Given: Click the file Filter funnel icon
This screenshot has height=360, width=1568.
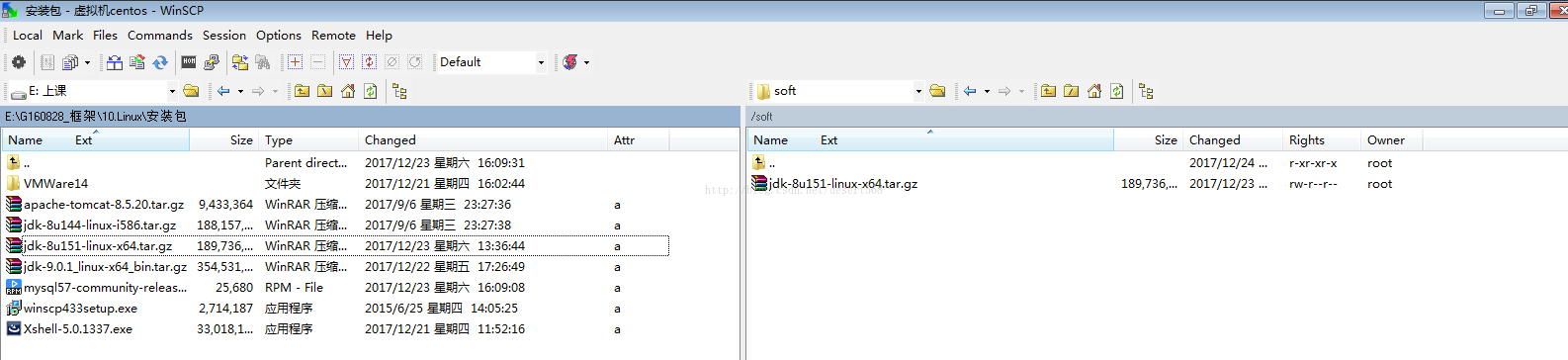Looking at the screenshot, I should coord(346,62).
